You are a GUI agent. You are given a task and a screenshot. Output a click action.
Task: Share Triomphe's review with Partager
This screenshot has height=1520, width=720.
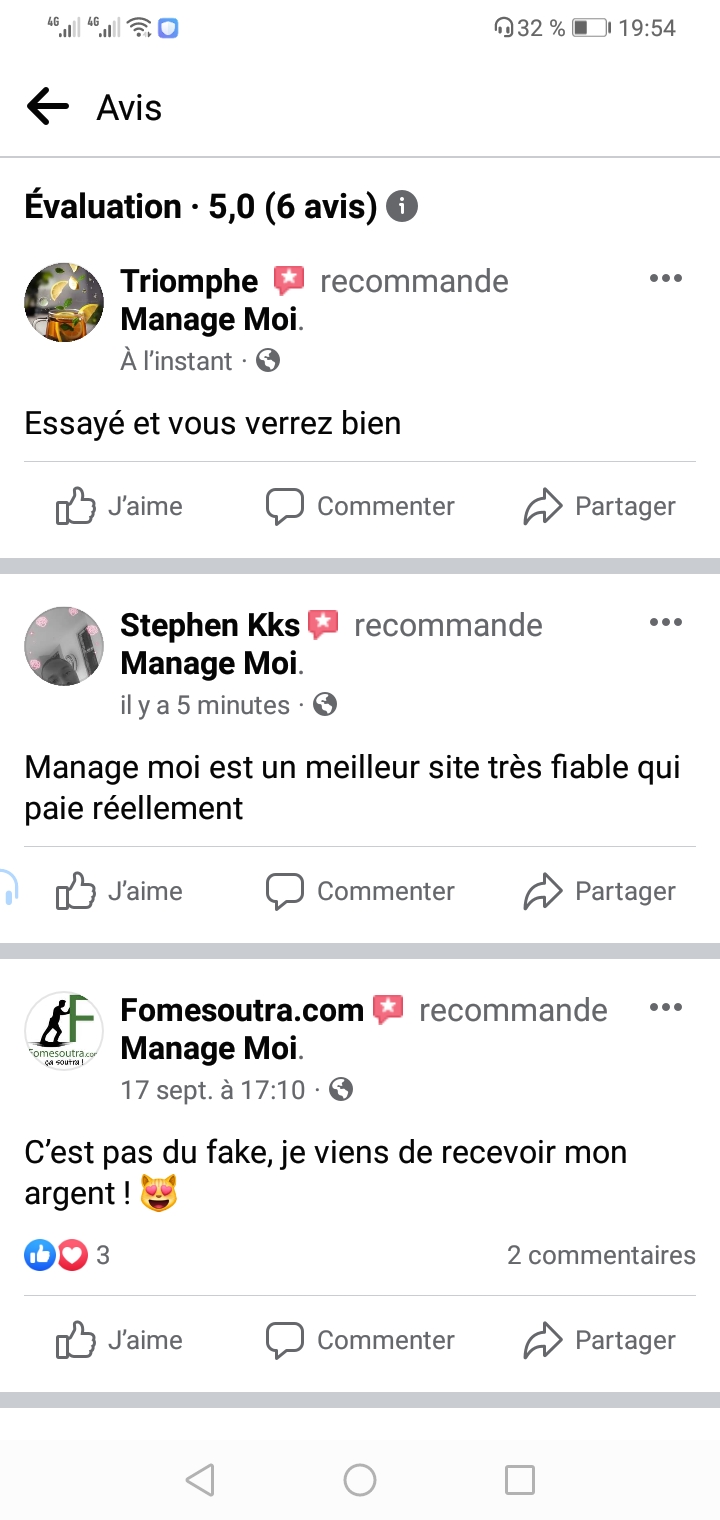(599, 507)
